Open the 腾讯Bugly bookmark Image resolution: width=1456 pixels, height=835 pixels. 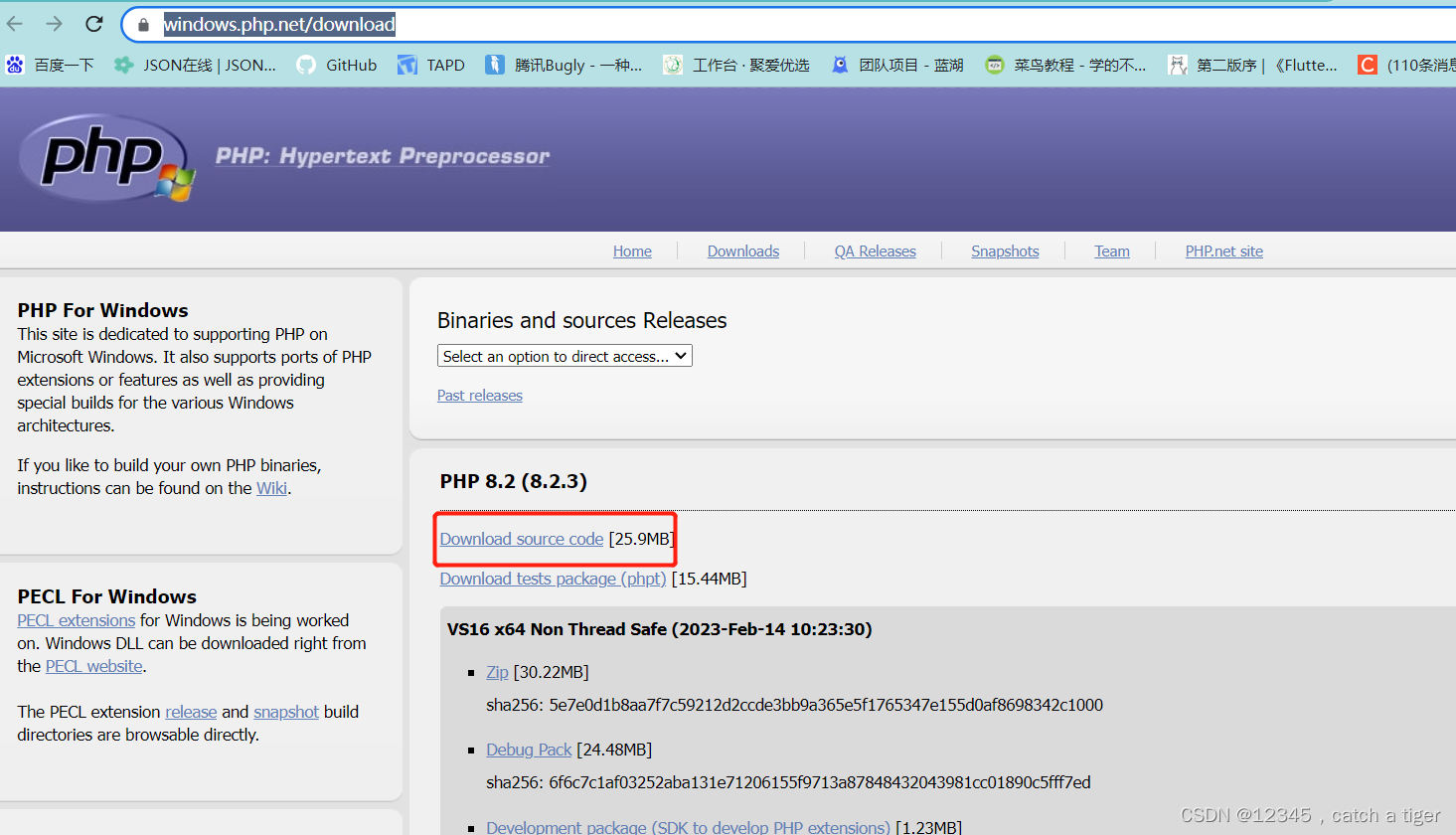564,65
